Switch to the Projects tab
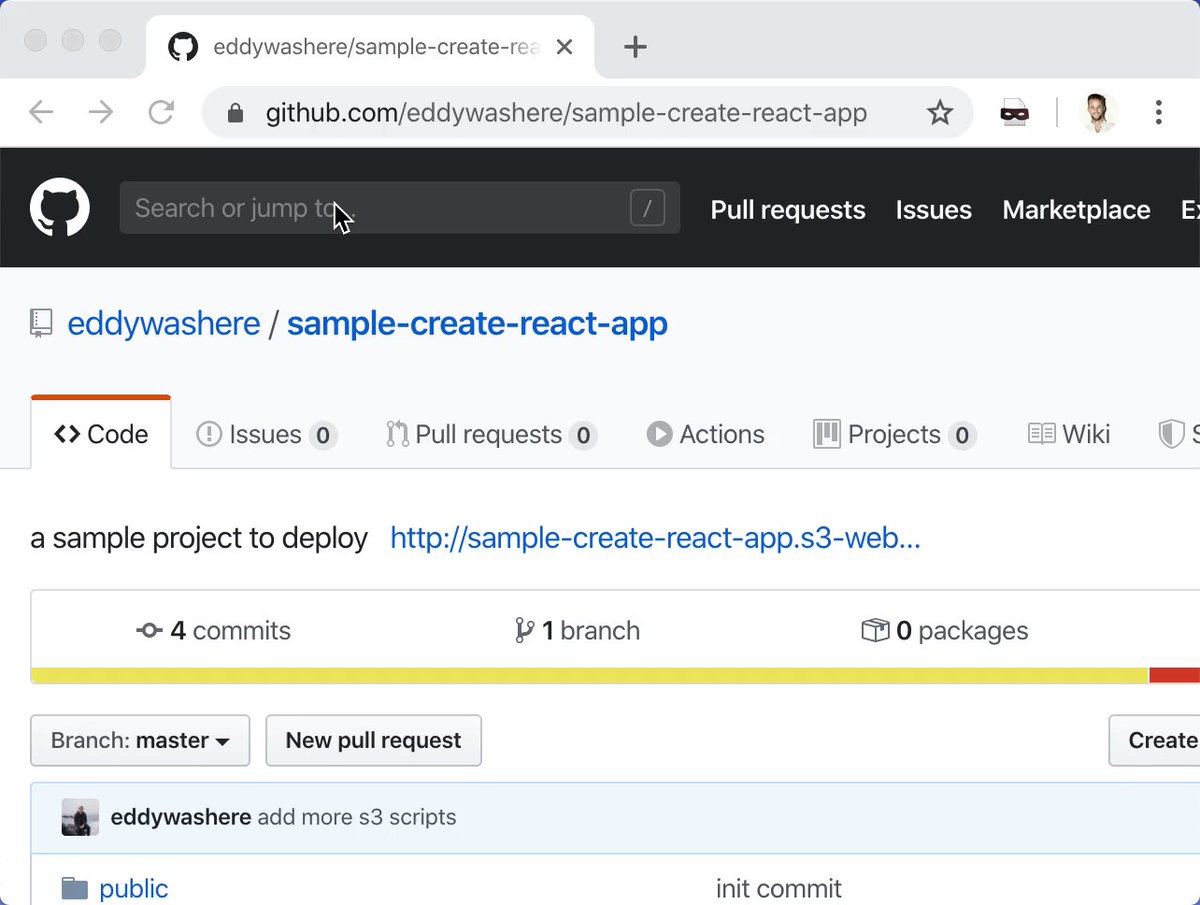This screenshot has width=1200, height=905. click(895, 434)
